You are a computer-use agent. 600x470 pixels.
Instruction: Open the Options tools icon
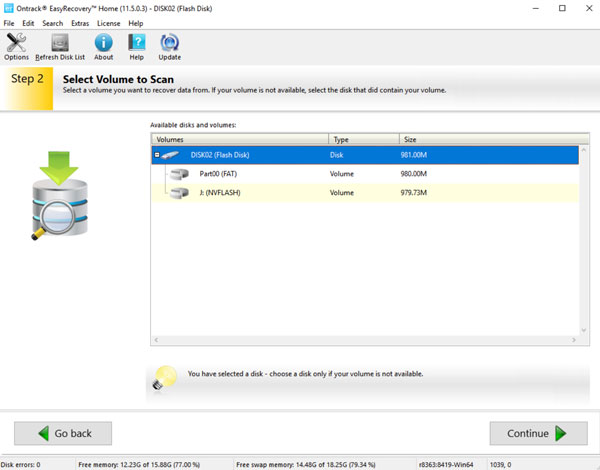coord(16,42)
